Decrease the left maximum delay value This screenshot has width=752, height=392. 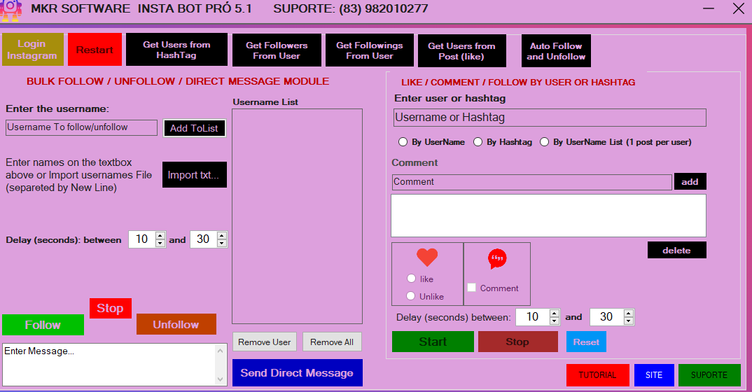(222, 243)
